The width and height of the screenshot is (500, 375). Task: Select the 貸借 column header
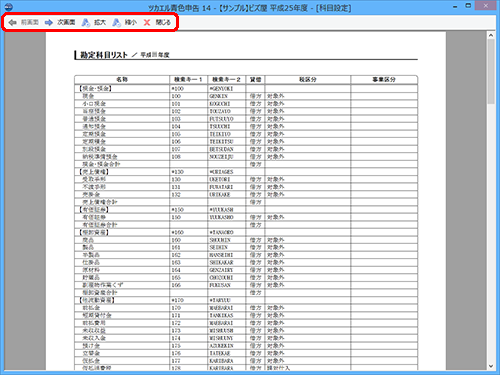pyautogui.click(x=256, y=79)
